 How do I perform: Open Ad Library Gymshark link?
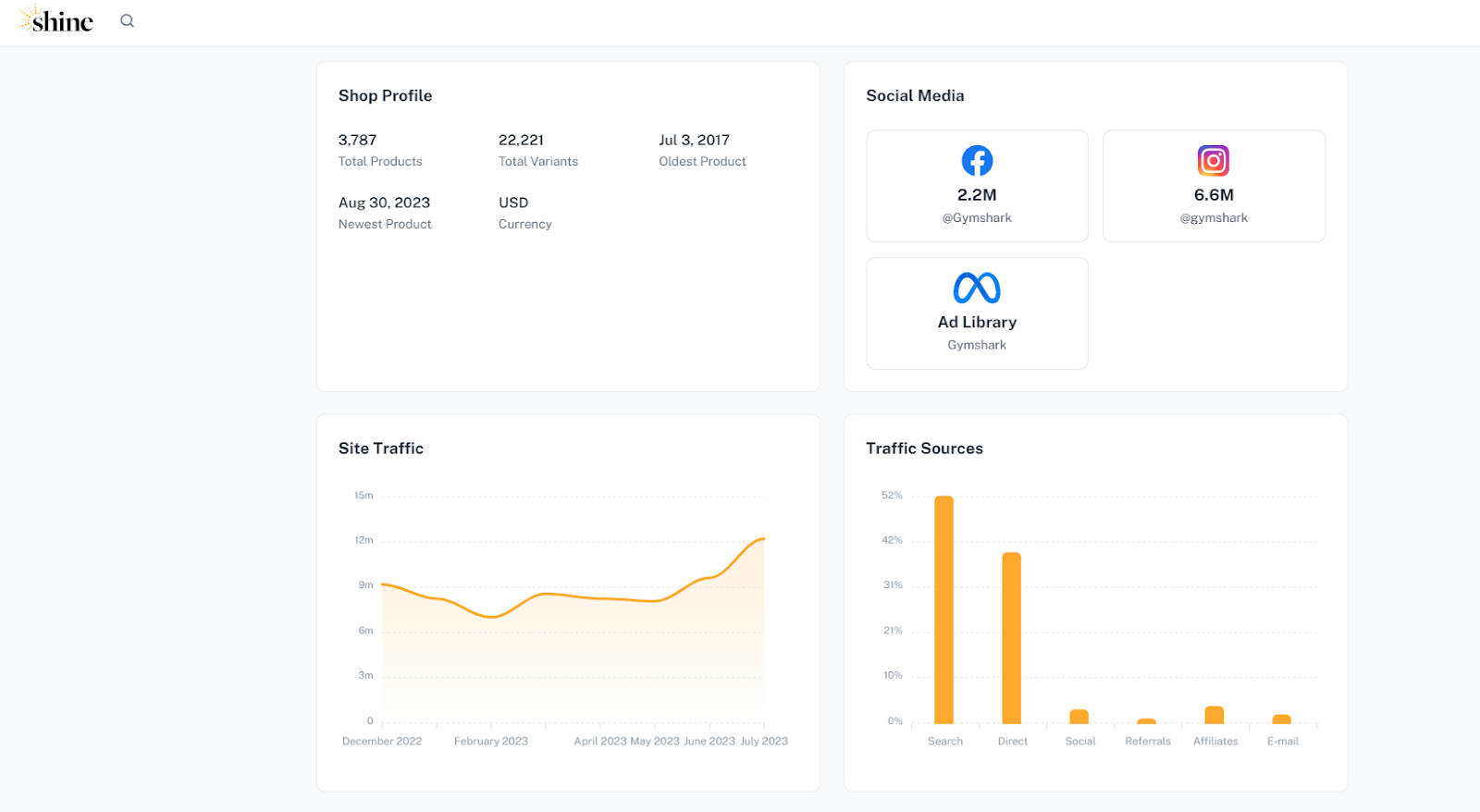tap(977, 314)
